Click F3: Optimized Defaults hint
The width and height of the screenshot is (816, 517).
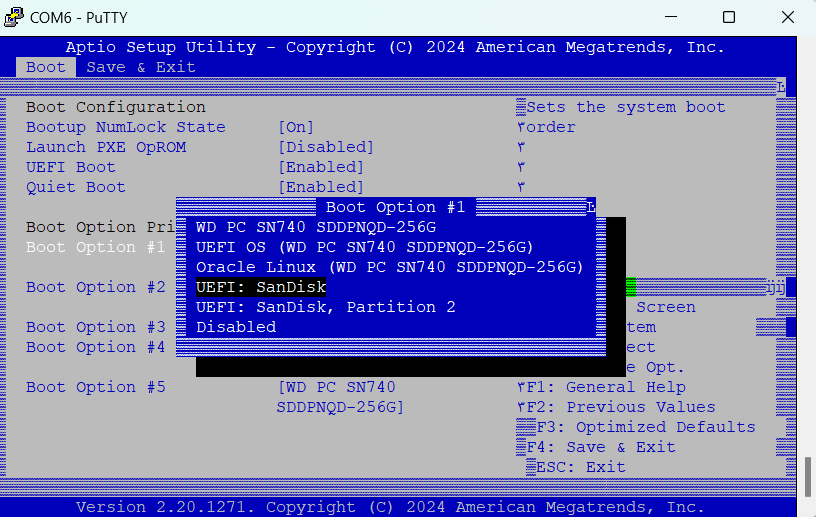coord(645,427)
